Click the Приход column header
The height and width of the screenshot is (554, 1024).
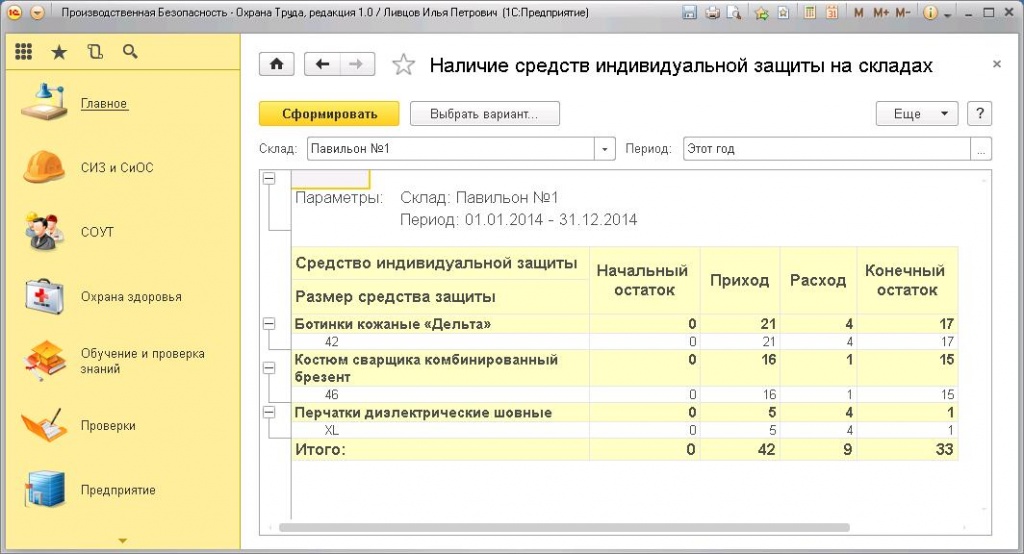tap(739, 280)
